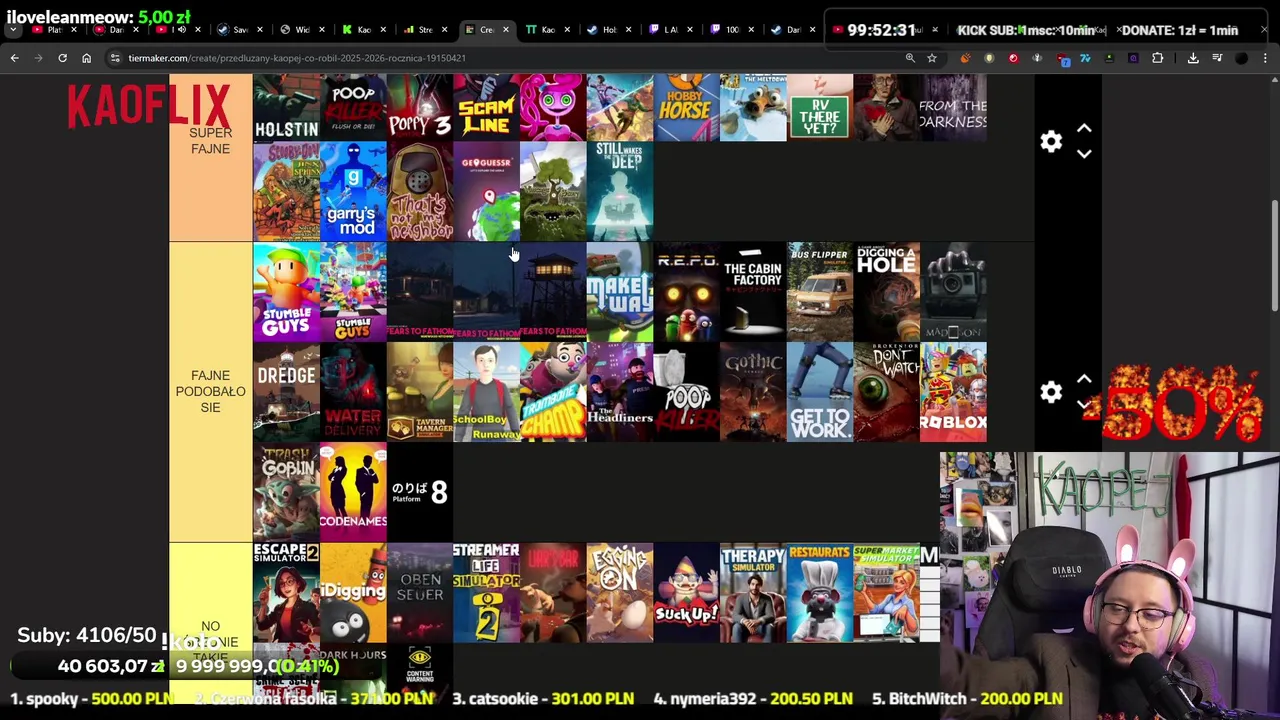The width and height of the screenshot is (1280, 720).
Task: Select the Dredge tile
Action: point(286,391)
